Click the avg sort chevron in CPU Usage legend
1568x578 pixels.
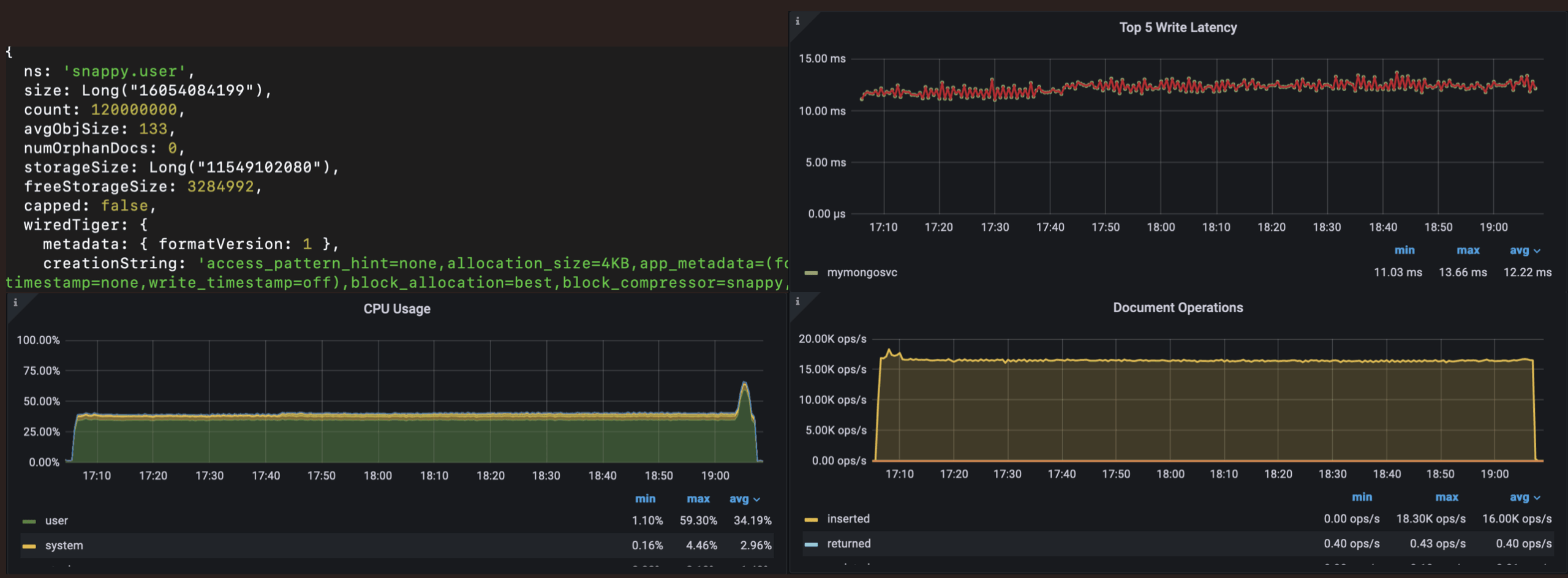756,500
